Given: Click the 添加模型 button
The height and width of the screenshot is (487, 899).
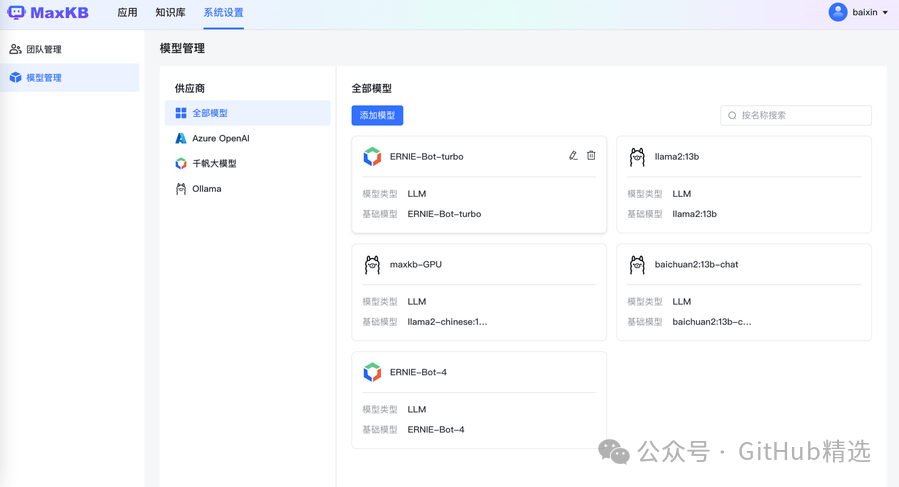Looking at the screenshot, I should [x=377, y=115].
